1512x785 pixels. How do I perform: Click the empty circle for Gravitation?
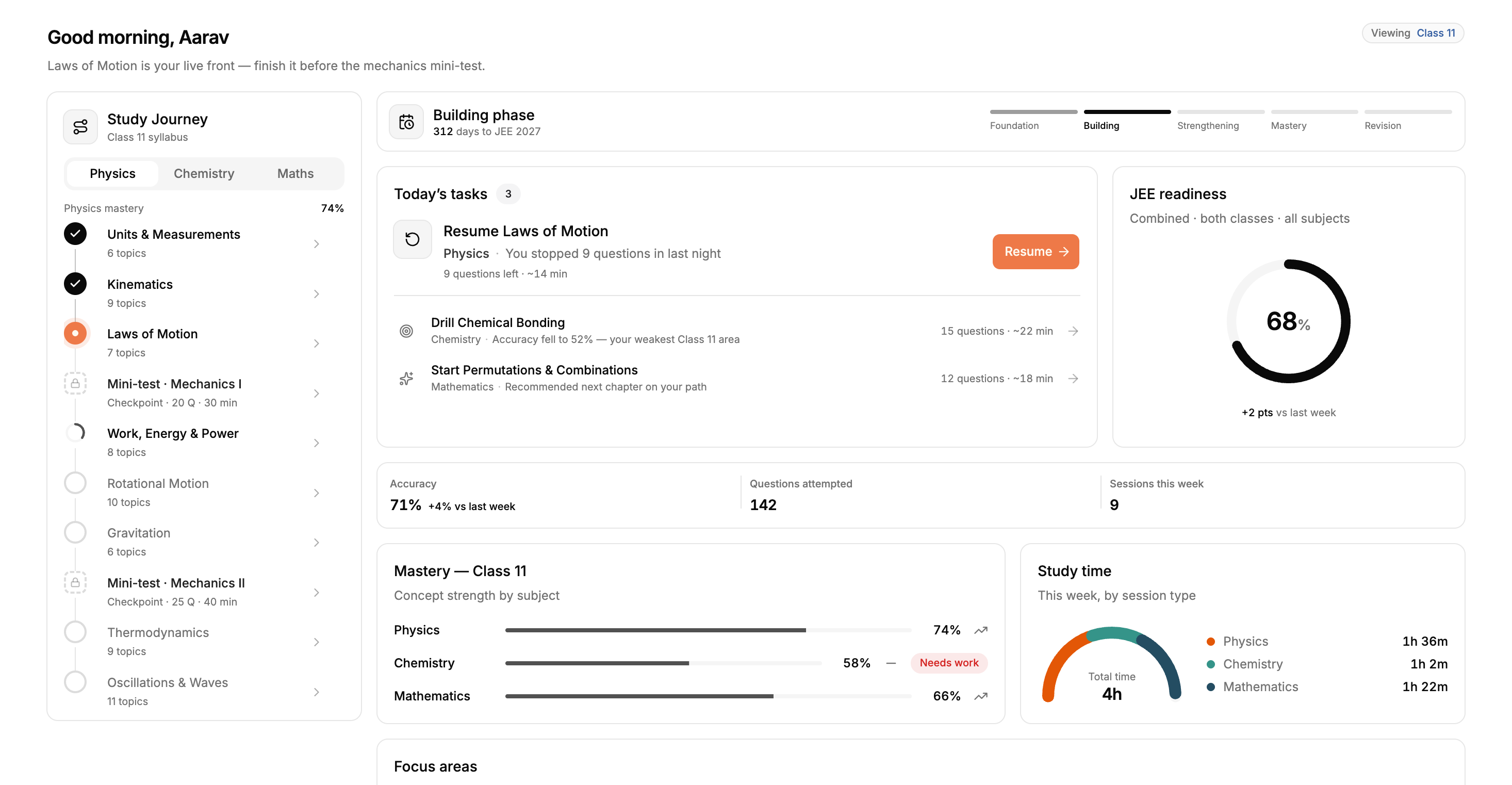tap(75, 533)
